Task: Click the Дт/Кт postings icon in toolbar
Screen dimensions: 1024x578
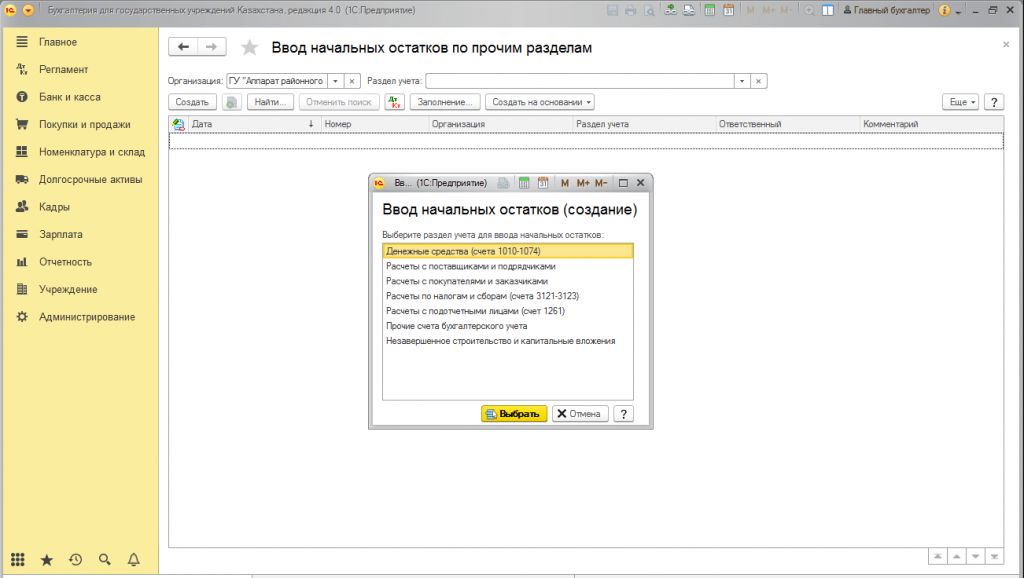Action: 394,102
